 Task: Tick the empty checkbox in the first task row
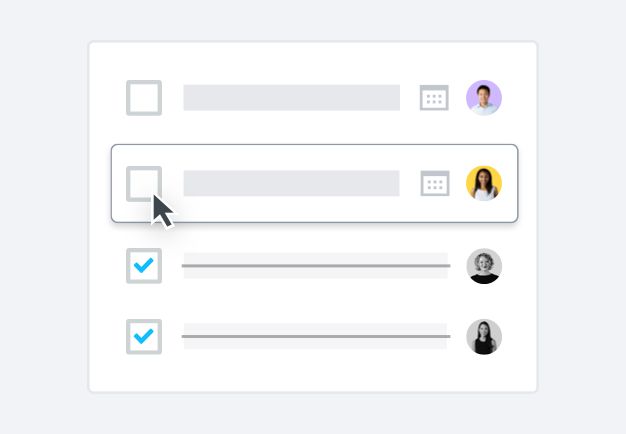pos(144,98)
